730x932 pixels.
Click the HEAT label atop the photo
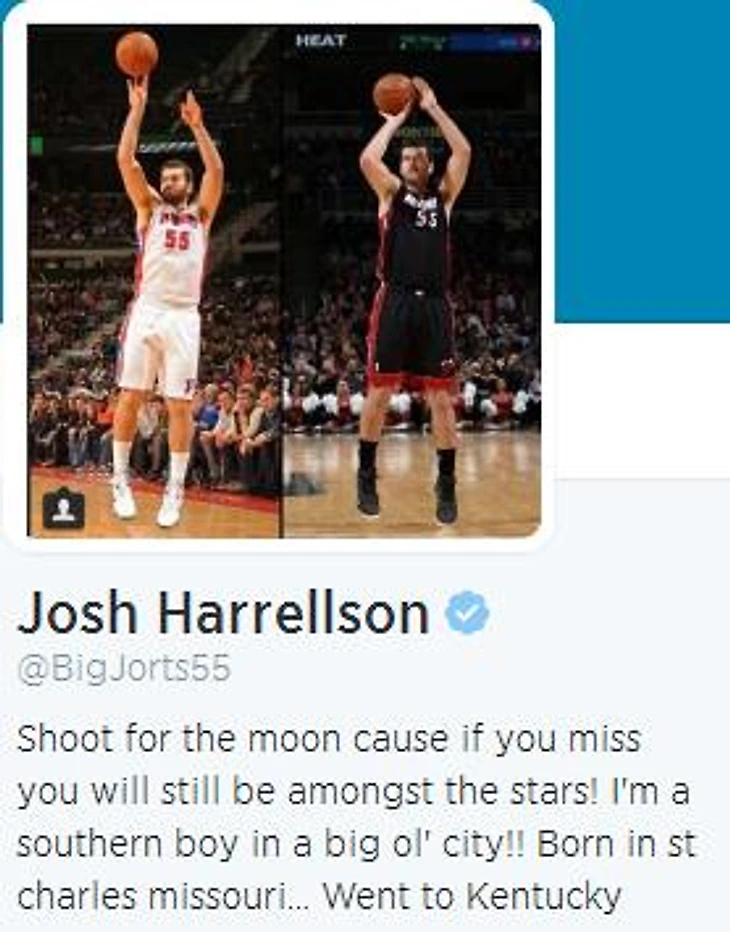320,40
